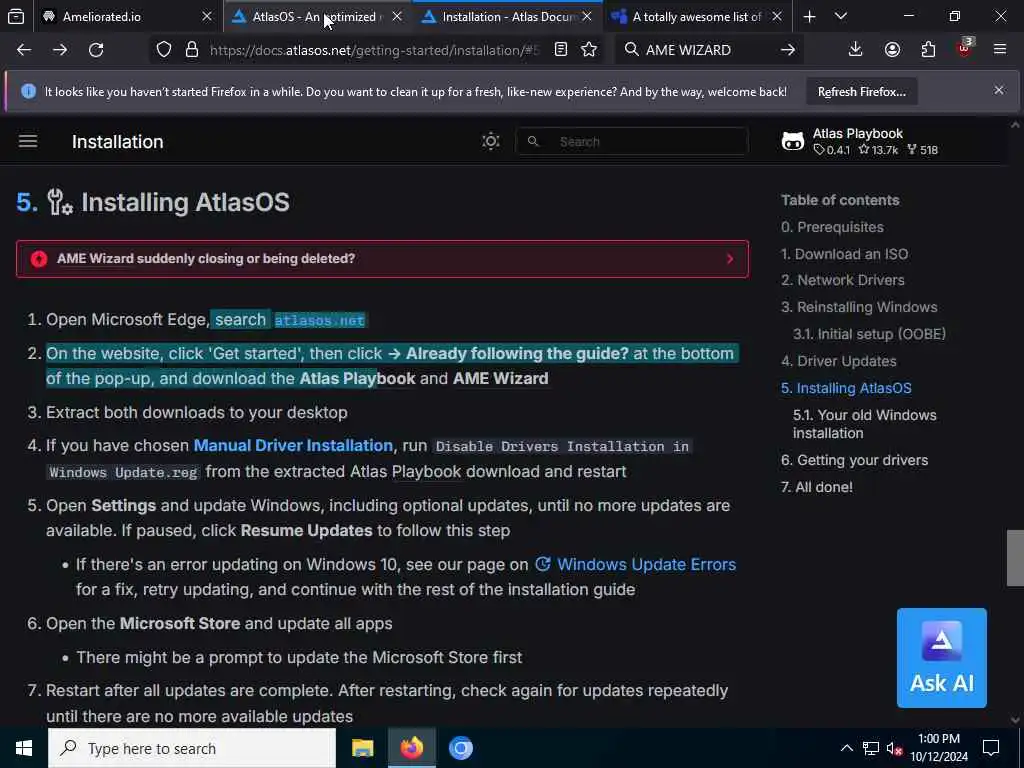This screenshot has width=1024, height=768.
Task: Submit the AME WIZARD search arrow
Action: tap(788, 50)
